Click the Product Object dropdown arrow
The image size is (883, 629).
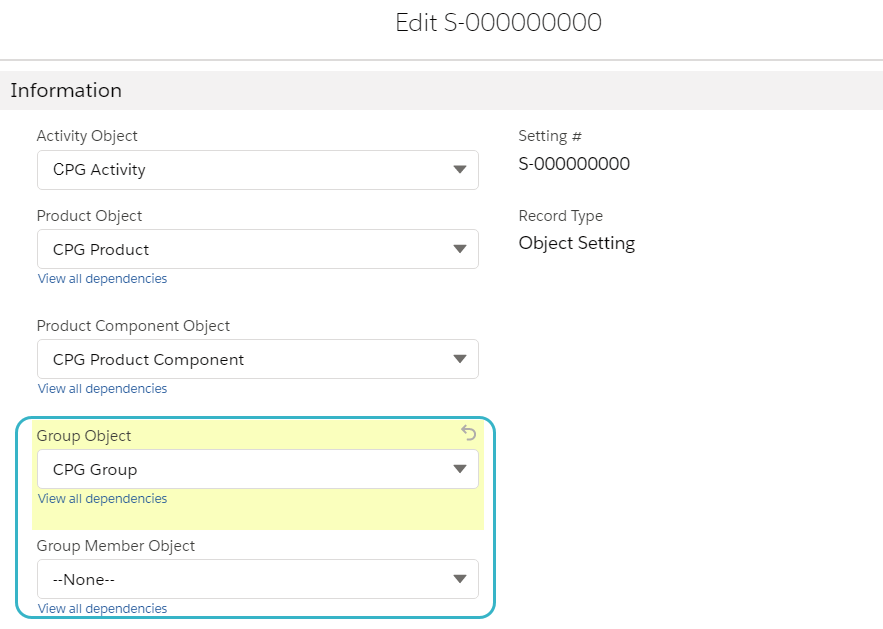pyautogui.click(x=459, y=250)
